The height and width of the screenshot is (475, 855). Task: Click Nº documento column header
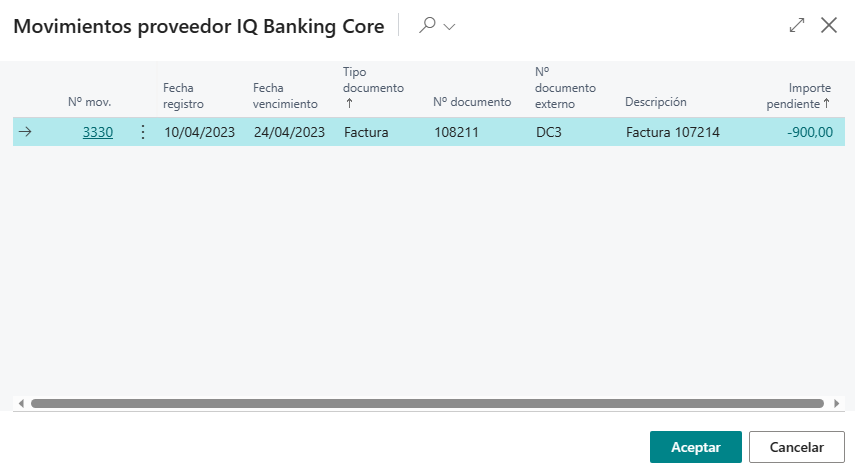pyautogui.click(x=472, y=102)
